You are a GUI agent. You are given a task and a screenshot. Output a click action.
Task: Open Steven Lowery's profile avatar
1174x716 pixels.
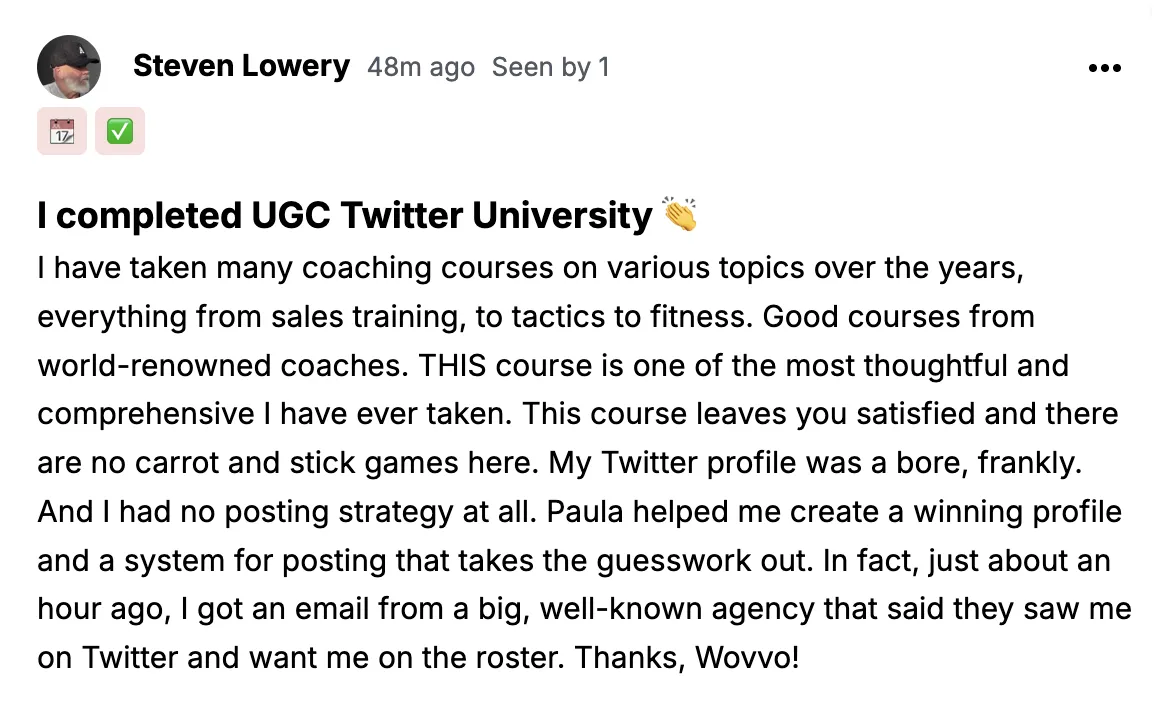coord(69,67)
